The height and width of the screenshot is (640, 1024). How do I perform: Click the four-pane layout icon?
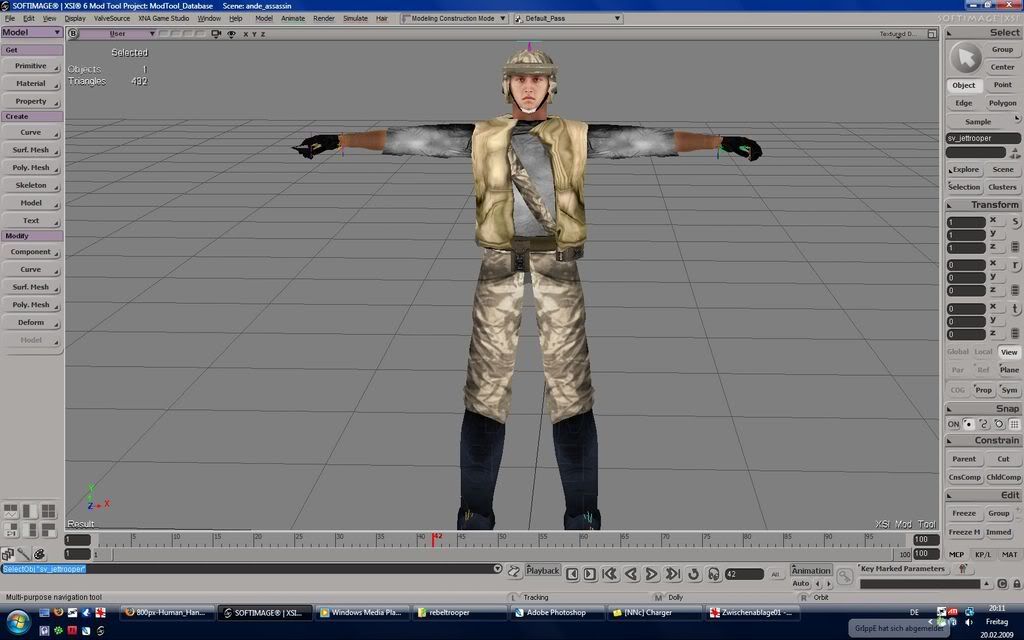pos(48,511)
